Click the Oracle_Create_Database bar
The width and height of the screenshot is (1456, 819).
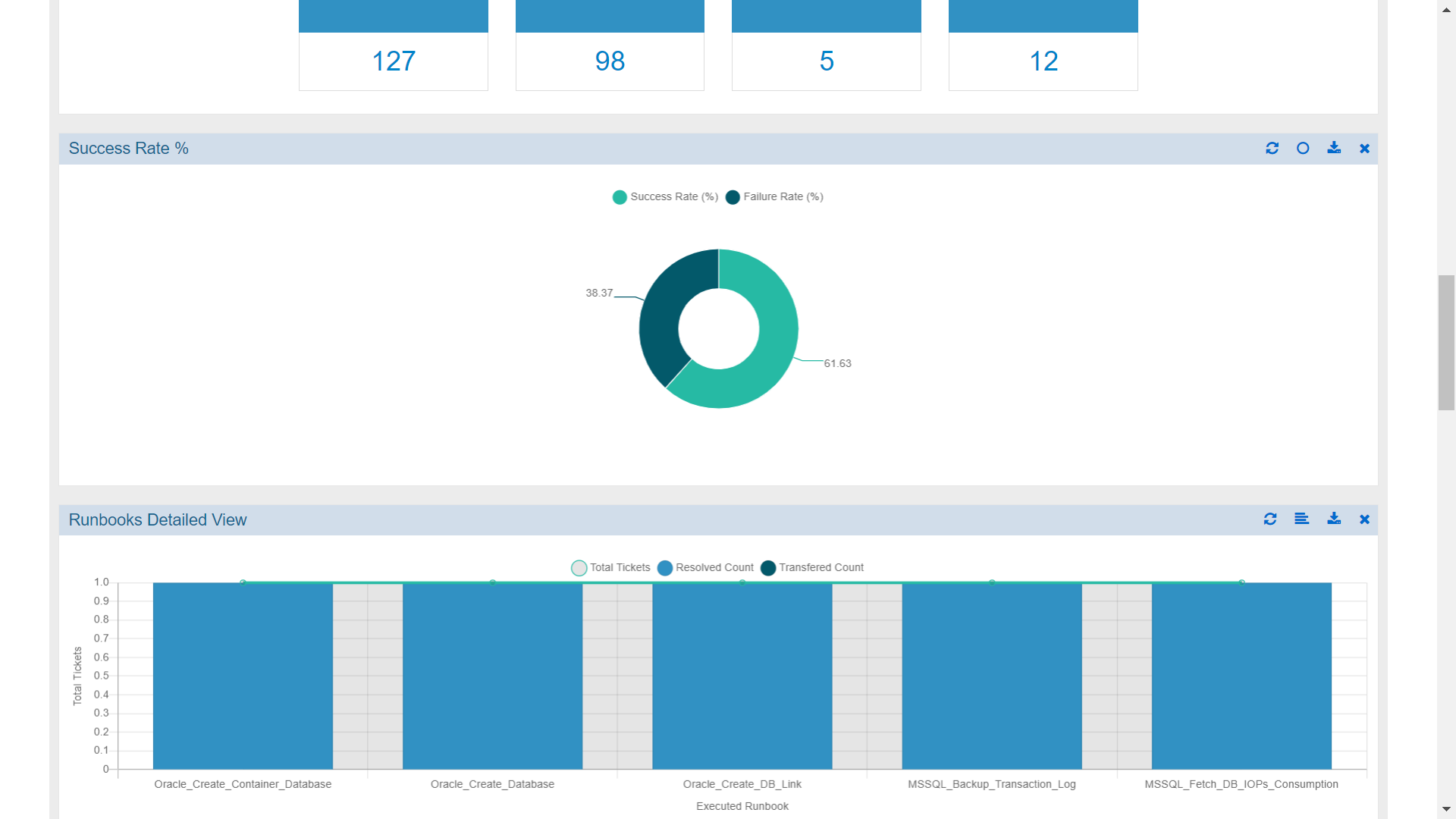[492, 675]
